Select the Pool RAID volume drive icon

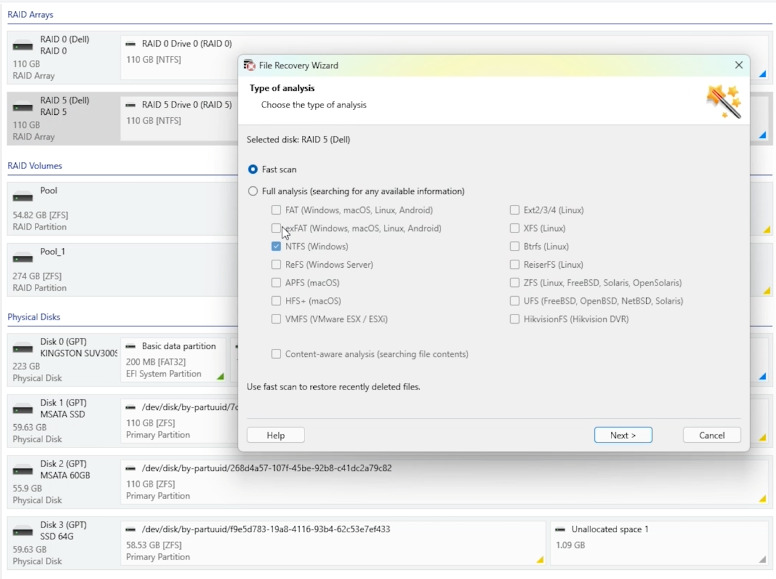click(23, 197)
